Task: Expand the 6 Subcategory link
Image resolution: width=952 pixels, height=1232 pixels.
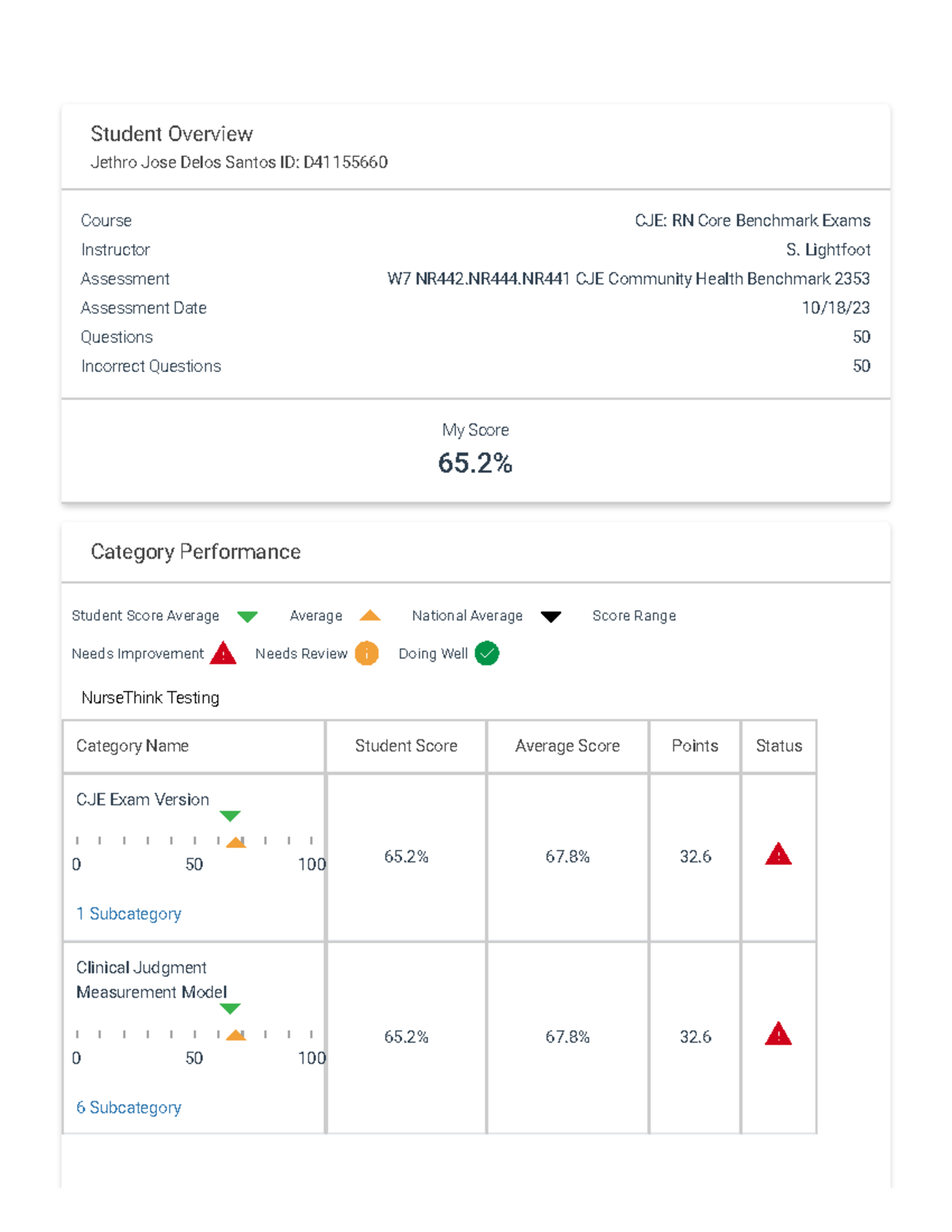Action: (x=129, y=1107)
